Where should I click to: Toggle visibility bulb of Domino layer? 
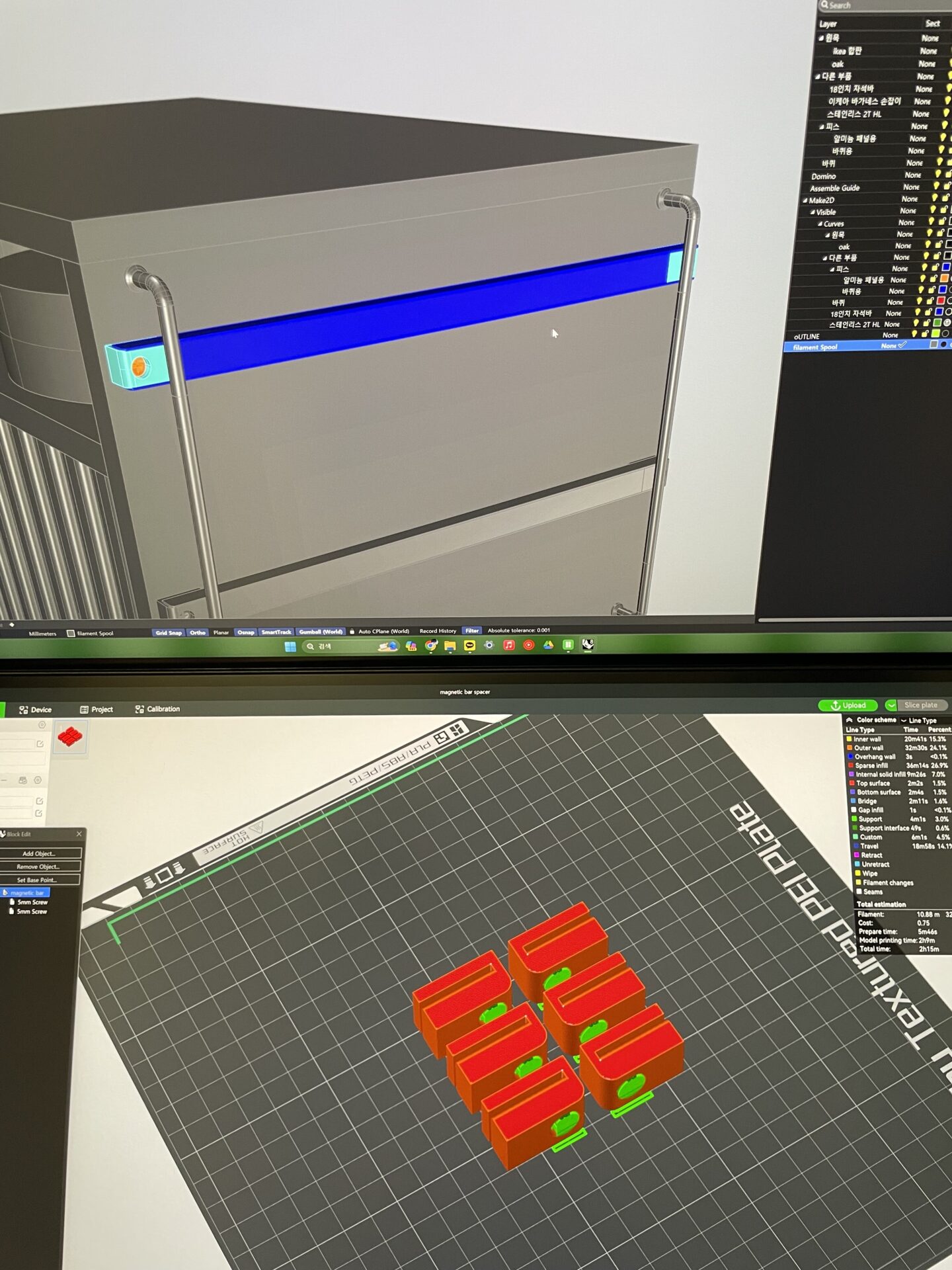tap(937, 174)
